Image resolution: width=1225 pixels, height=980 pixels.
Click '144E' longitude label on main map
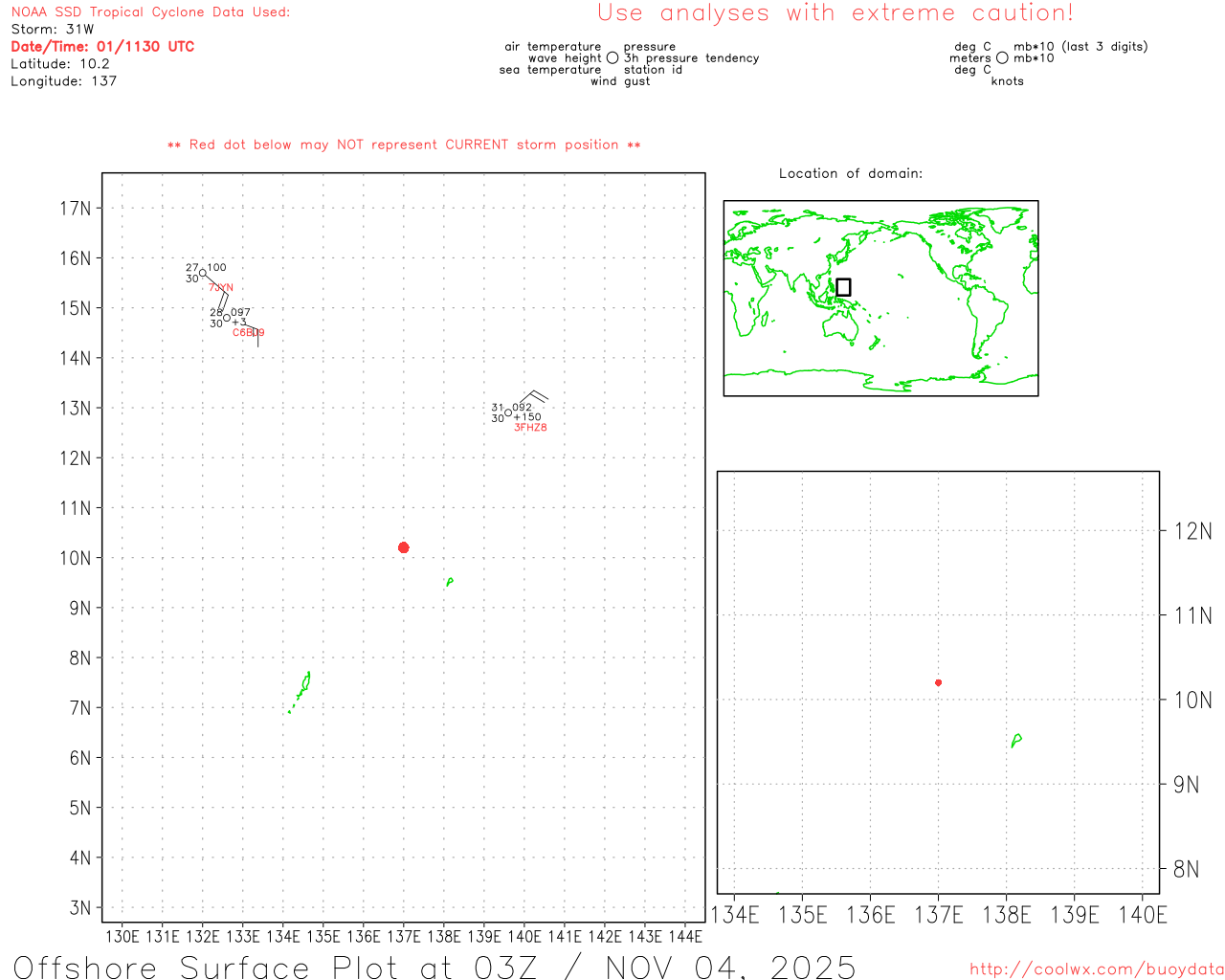(x=685, y=937)
